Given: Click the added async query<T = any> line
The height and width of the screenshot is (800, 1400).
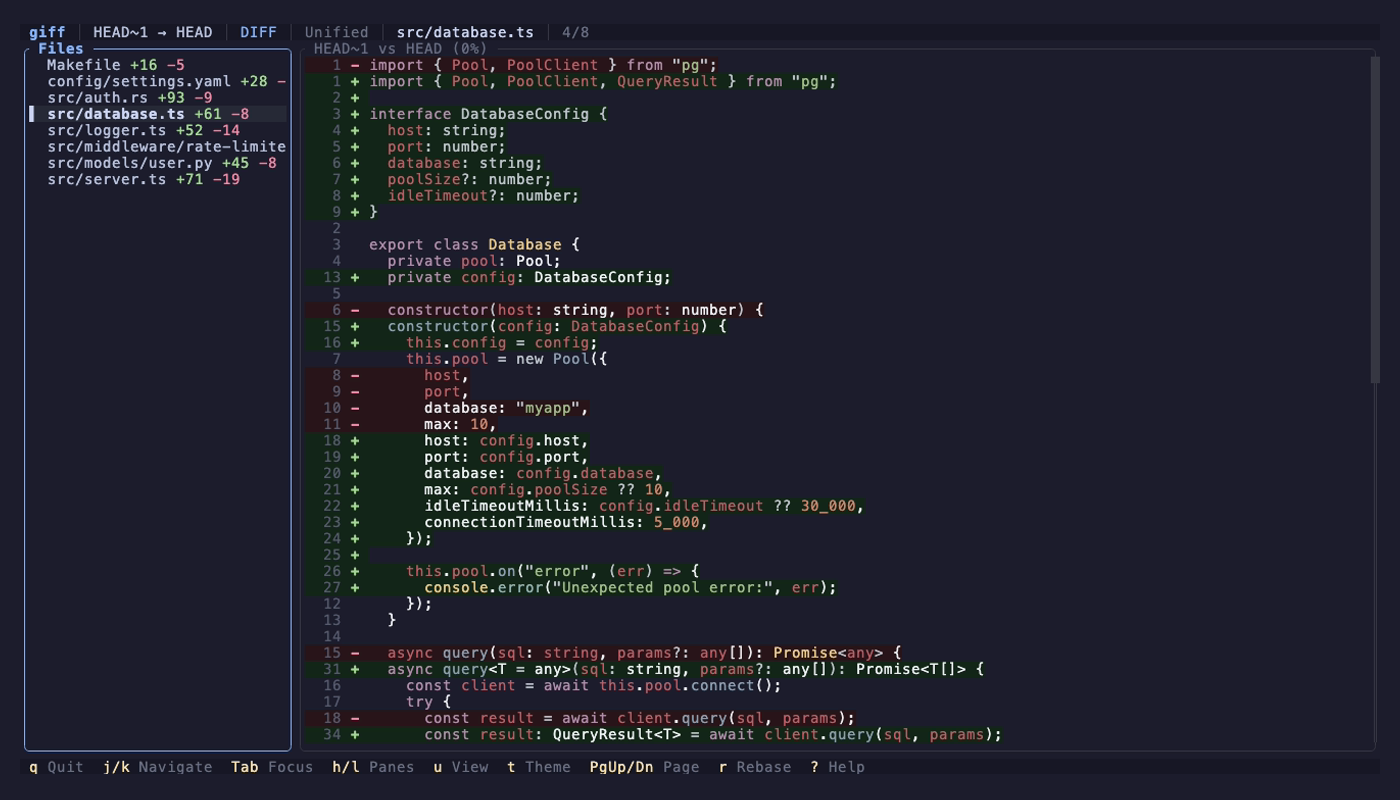Looking at the screenshot, I should [686, 669].
